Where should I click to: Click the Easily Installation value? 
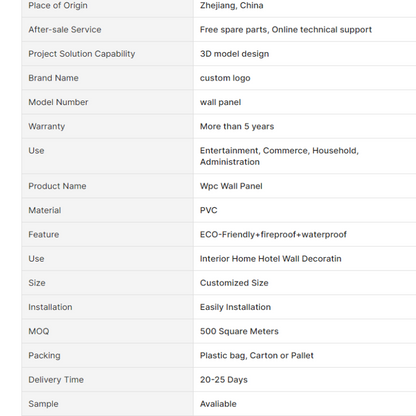pyautogui.click(x=235, y=307)
